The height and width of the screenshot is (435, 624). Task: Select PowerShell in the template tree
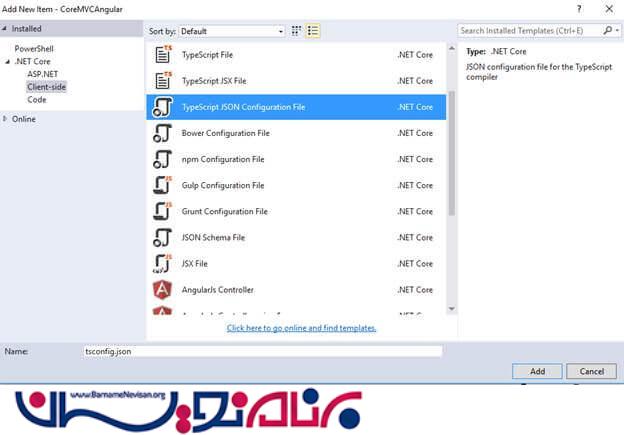34,49
